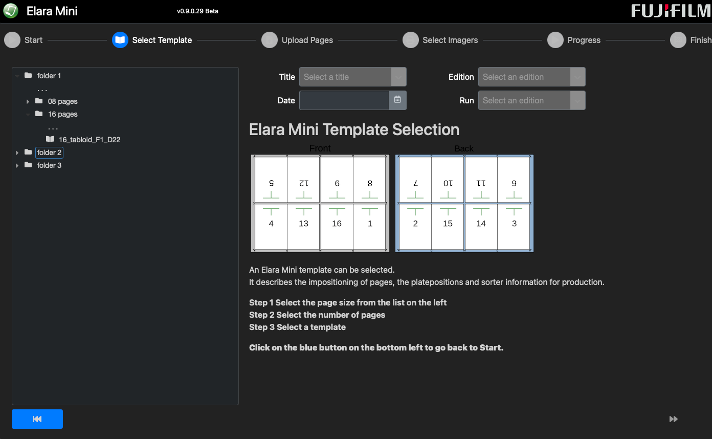712x439 pixels.
Task: Click the Elara Mini green logo icon
Action: (x=10, y=10)
